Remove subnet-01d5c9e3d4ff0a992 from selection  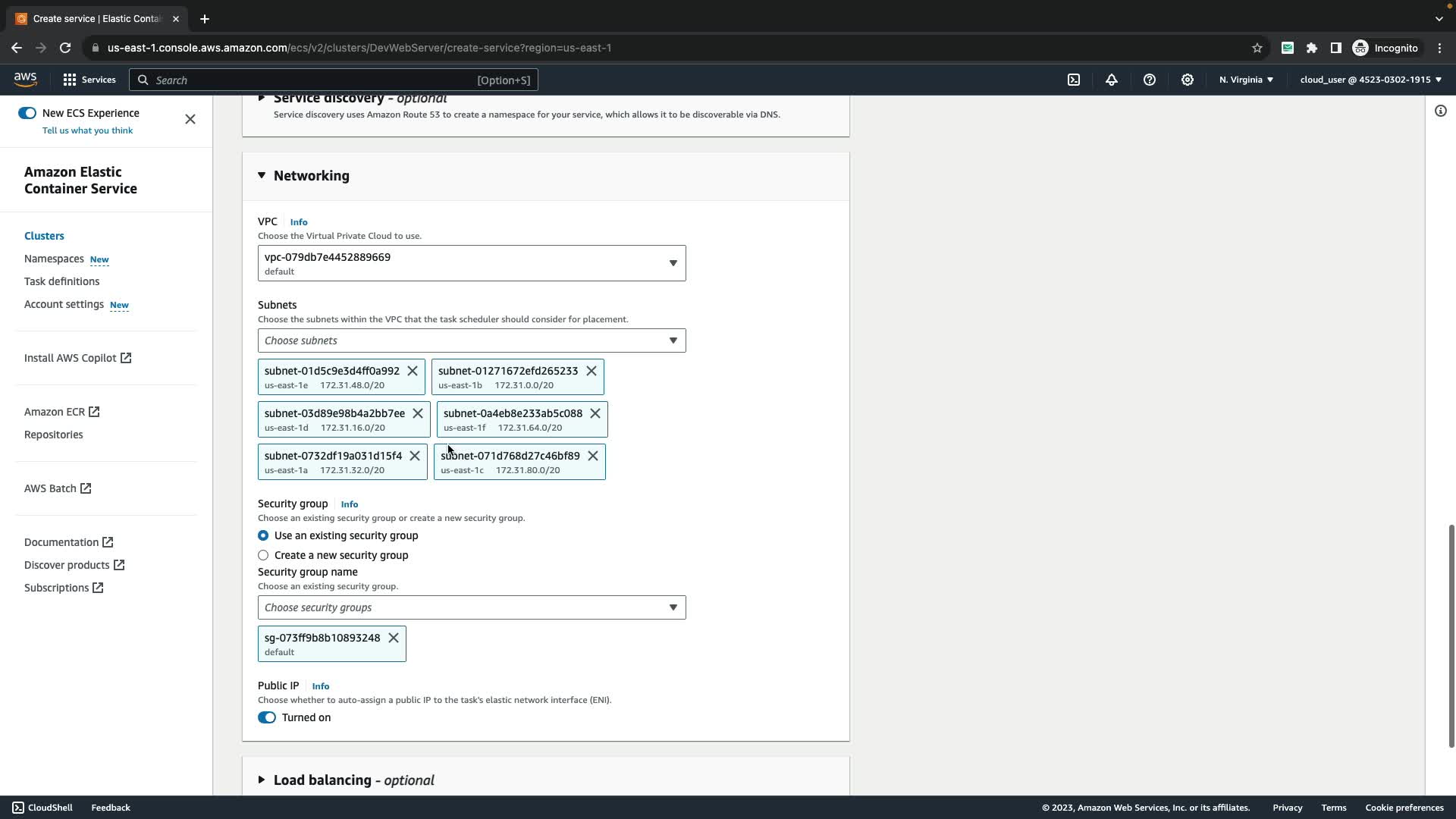click(413, 371)
